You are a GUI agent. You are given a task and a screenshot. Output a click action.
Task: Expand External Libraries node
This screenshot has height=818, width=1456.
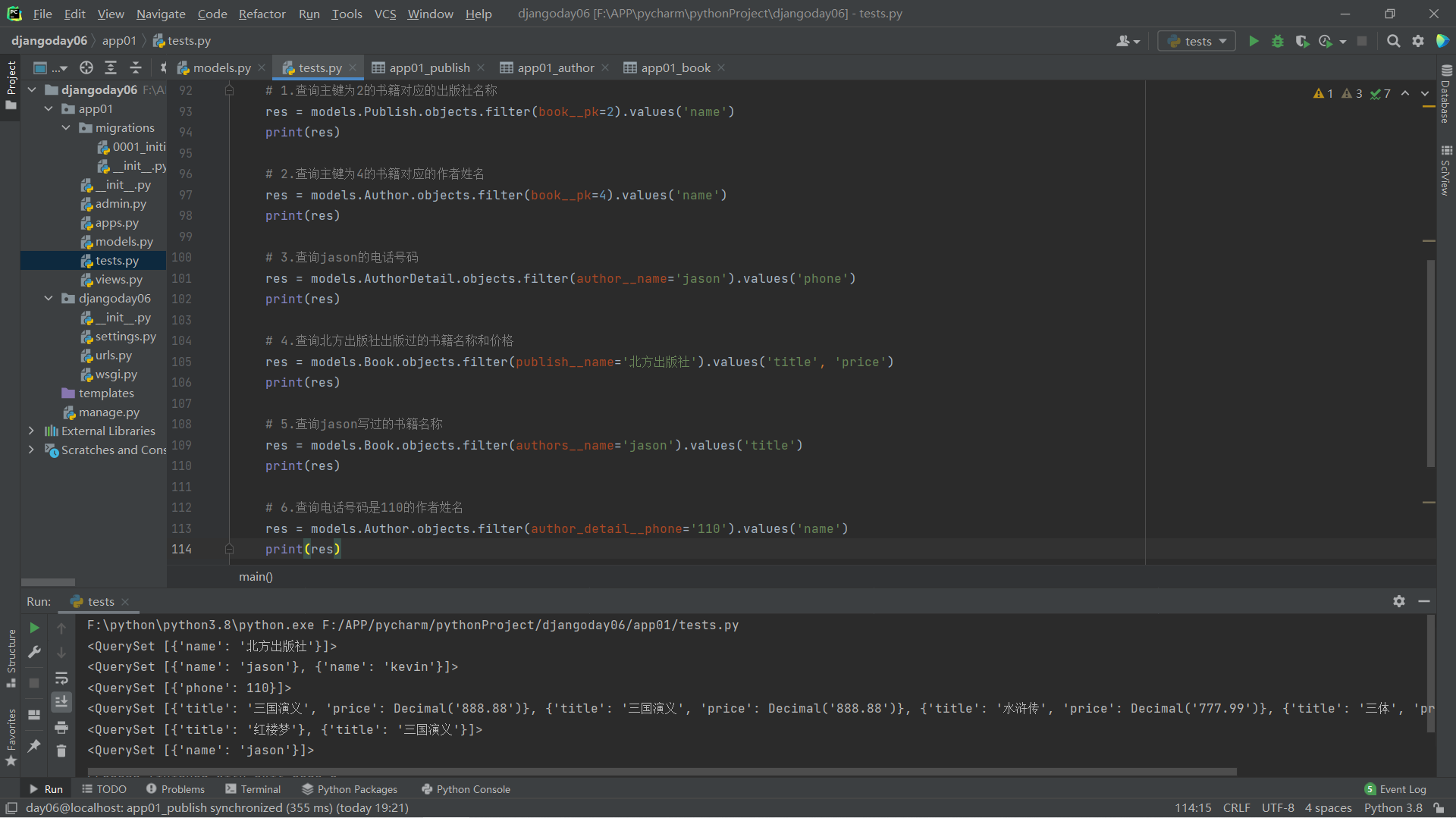tap(31, 431)
